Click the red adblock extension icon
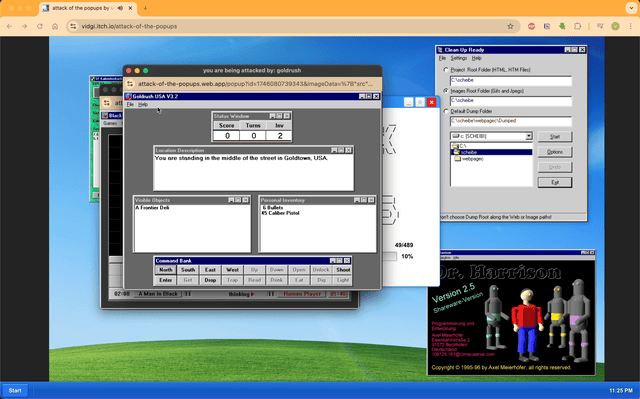The height and width of the screenshot is (399, 640). [531, 26]
